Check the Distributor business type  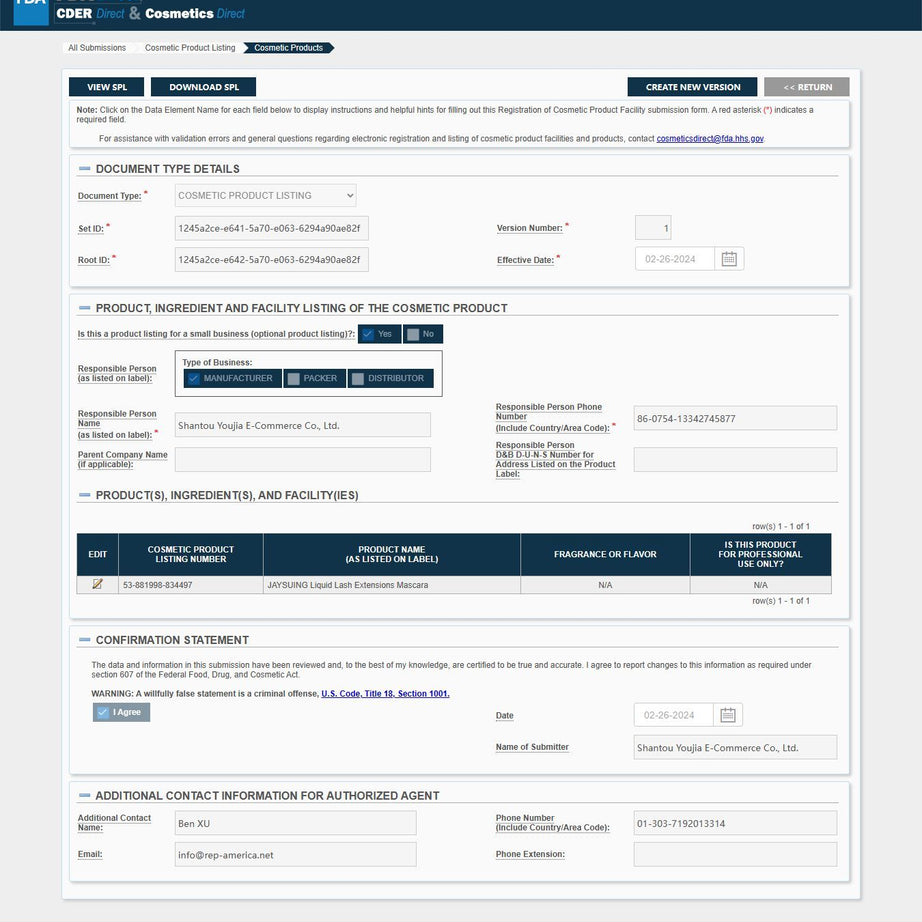tap(358, 379)
